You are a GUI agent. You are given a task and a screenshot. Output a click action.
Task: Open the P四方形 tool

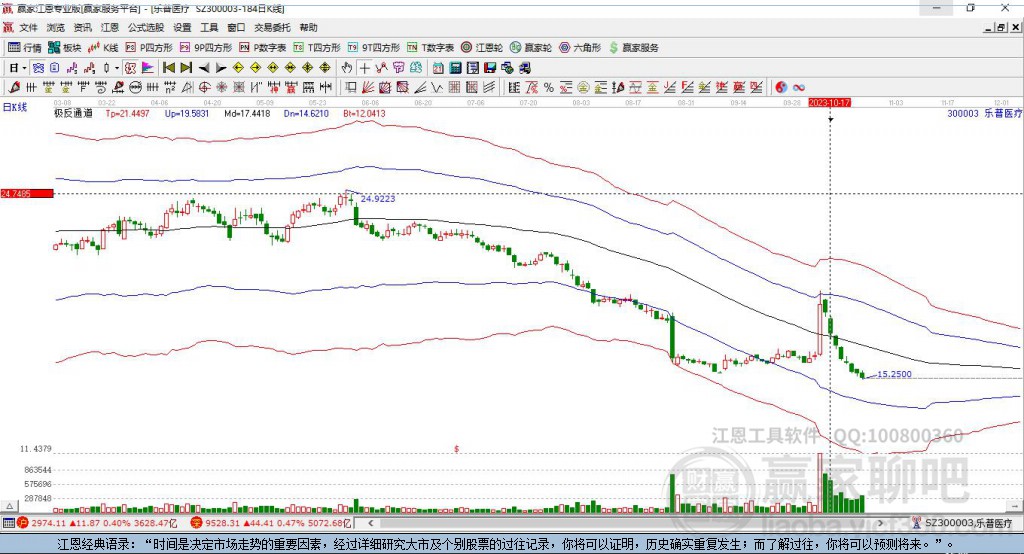(149, 48)
